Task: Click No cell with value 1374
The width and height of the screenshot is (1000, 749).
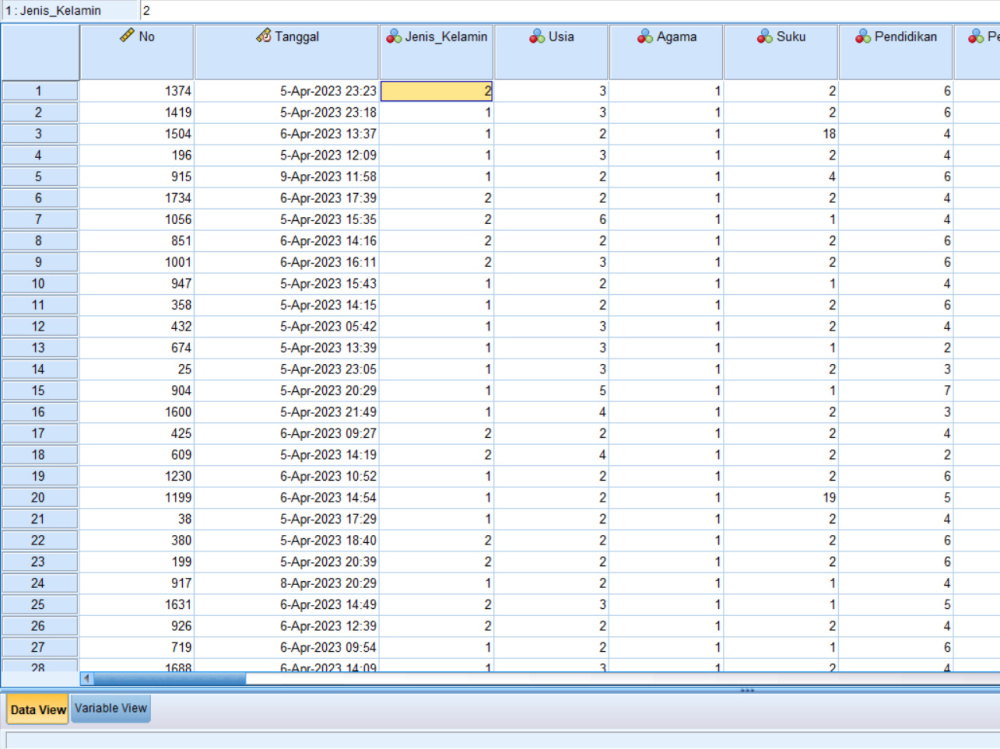Action: (136, 91)
